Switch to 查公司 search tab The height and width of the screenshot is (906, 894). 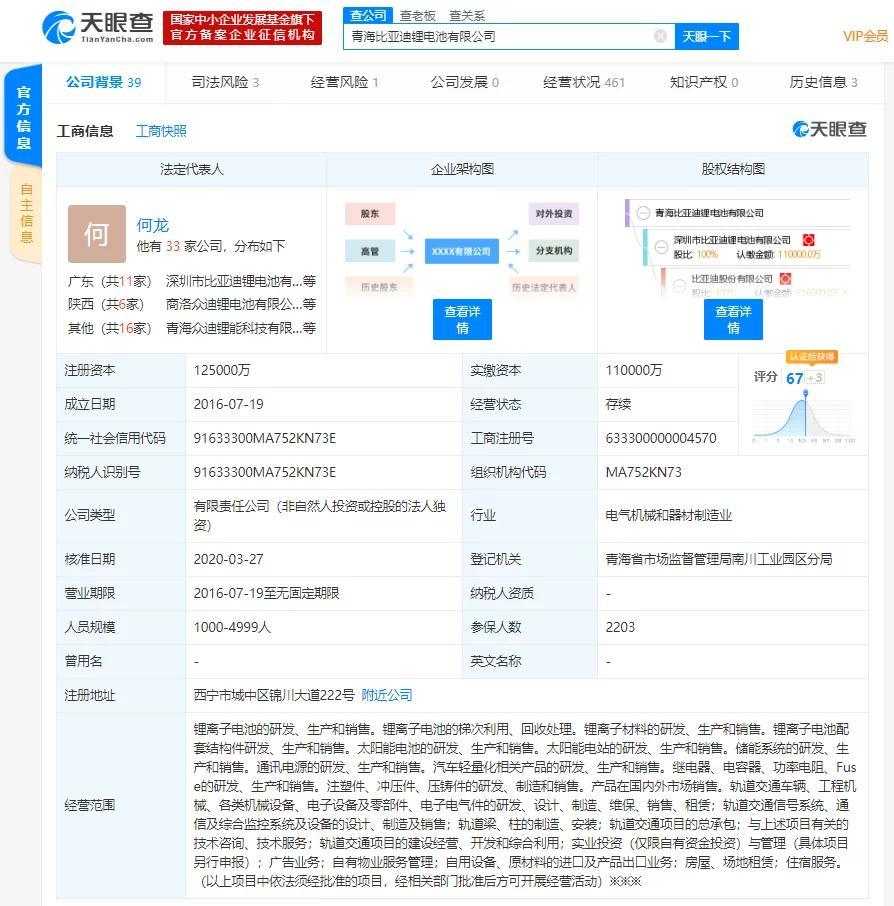[368, 15]
